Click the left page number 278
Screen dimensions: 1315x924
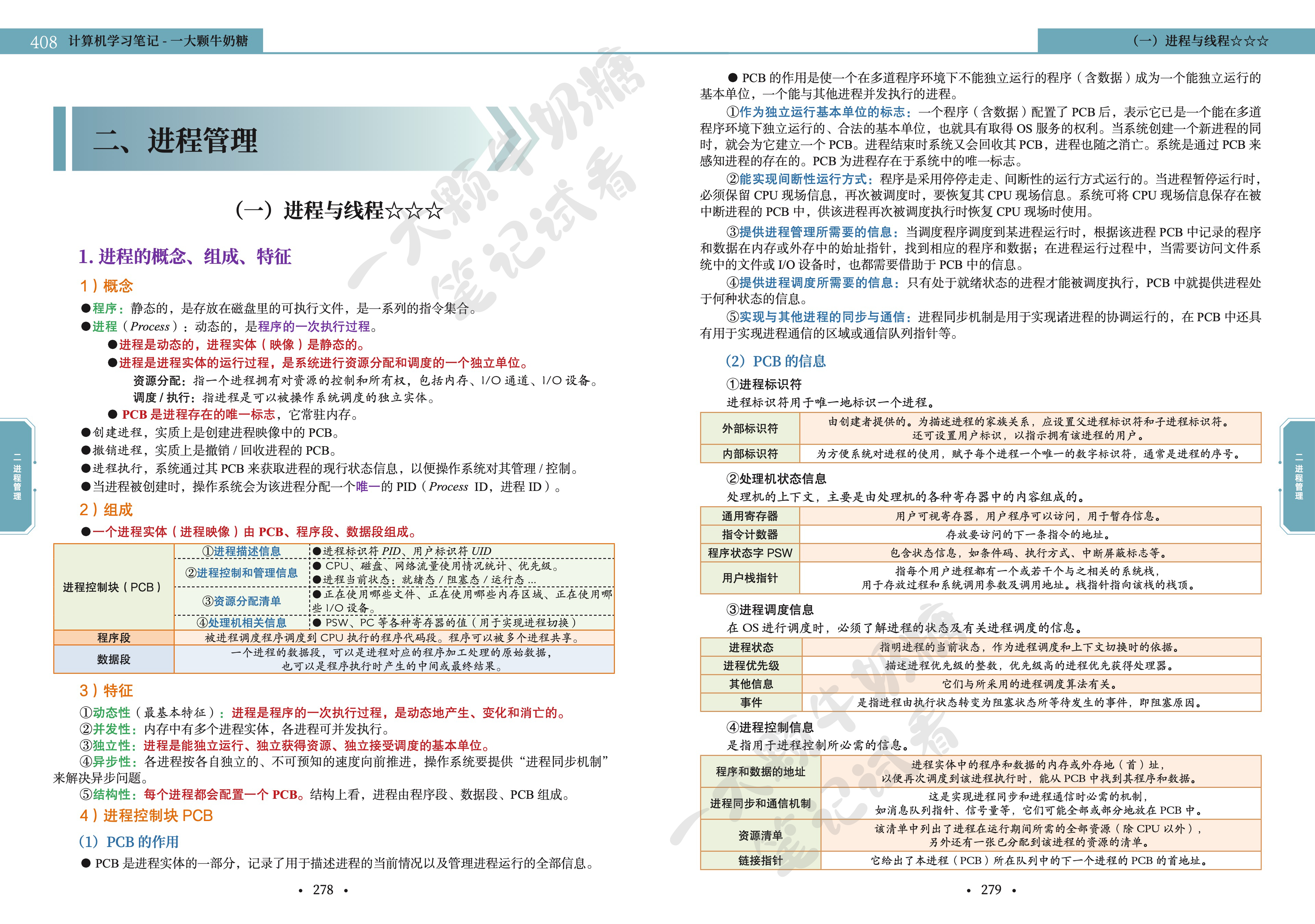tap(323, 890)
